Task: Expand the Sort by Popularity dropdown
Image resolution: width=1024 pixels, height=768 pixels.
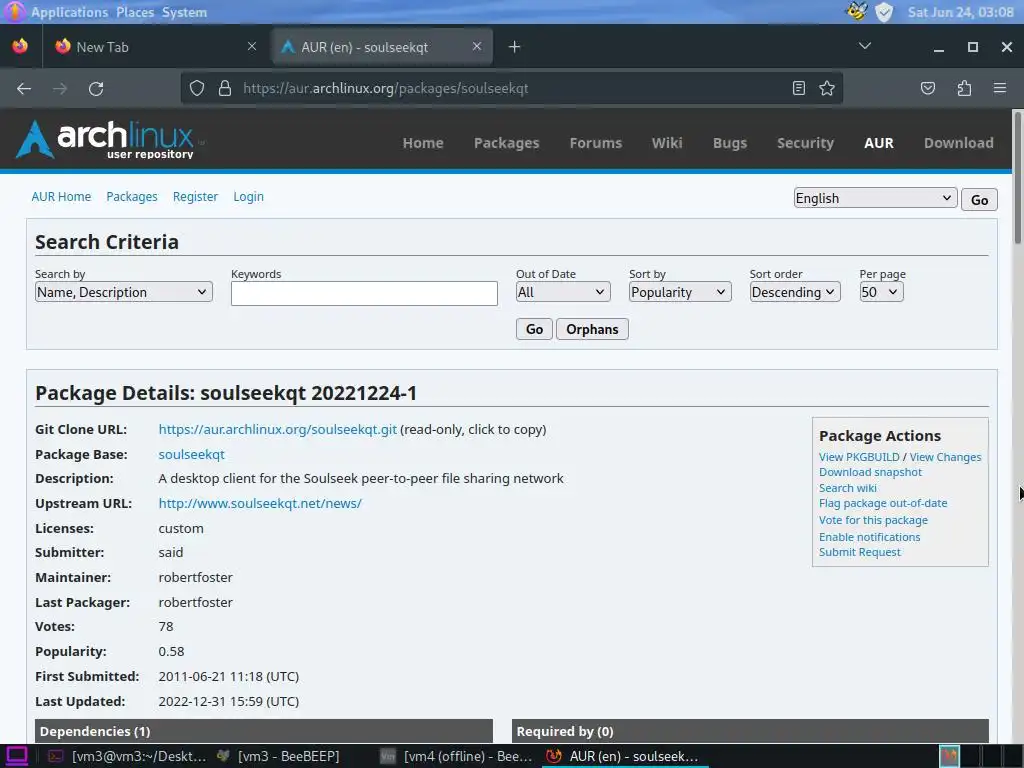Action: click(680, 292)
